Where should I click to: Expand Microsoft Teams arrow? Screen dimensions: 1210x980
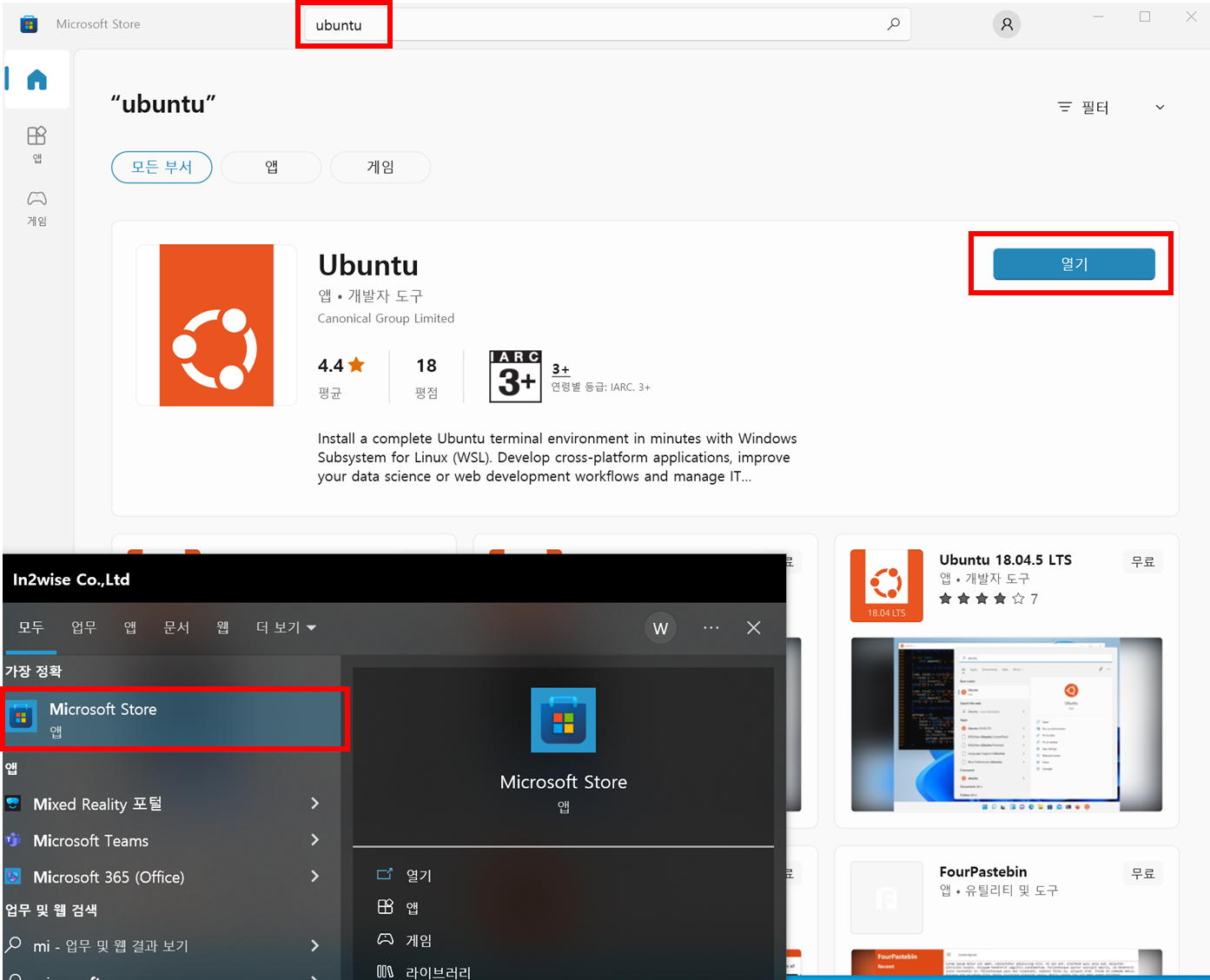pos(314,840)
